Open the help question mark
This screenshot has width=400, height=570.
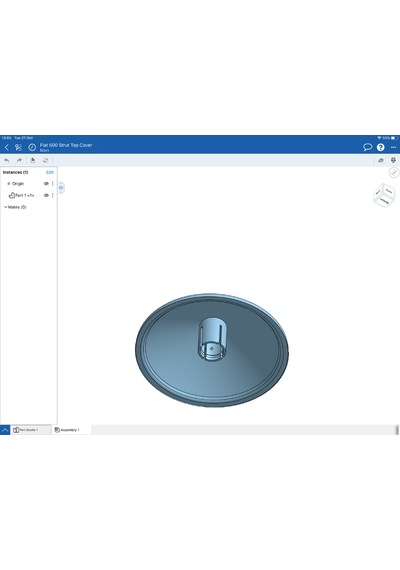(x=380, y=147)
